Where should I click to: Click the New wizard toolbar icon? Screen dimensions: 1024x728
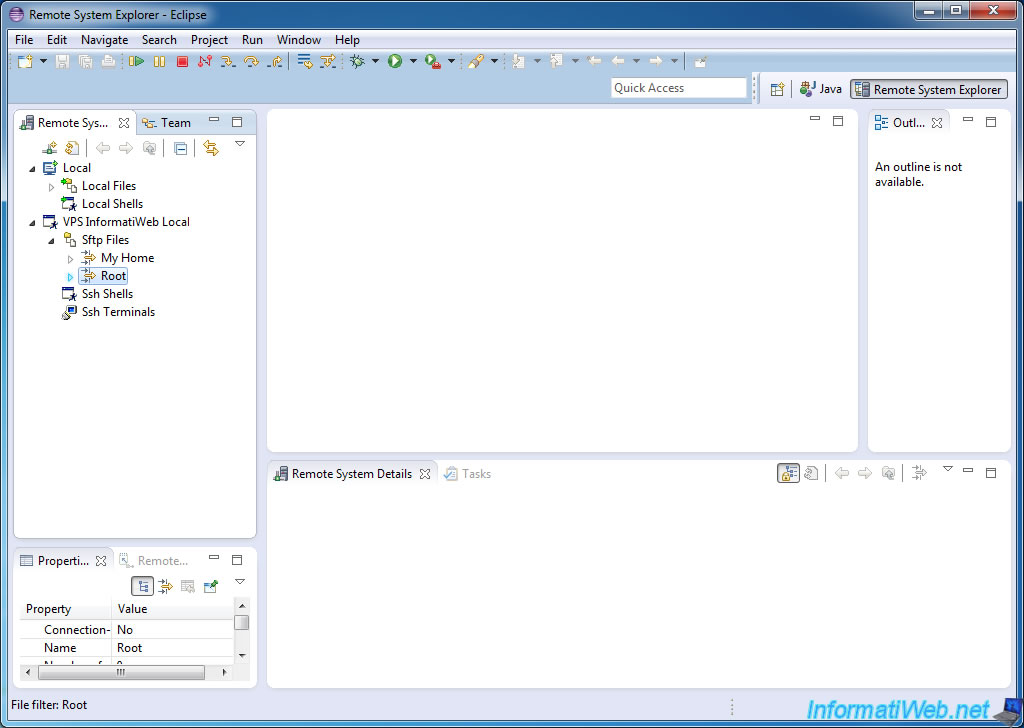coord(25,61)
